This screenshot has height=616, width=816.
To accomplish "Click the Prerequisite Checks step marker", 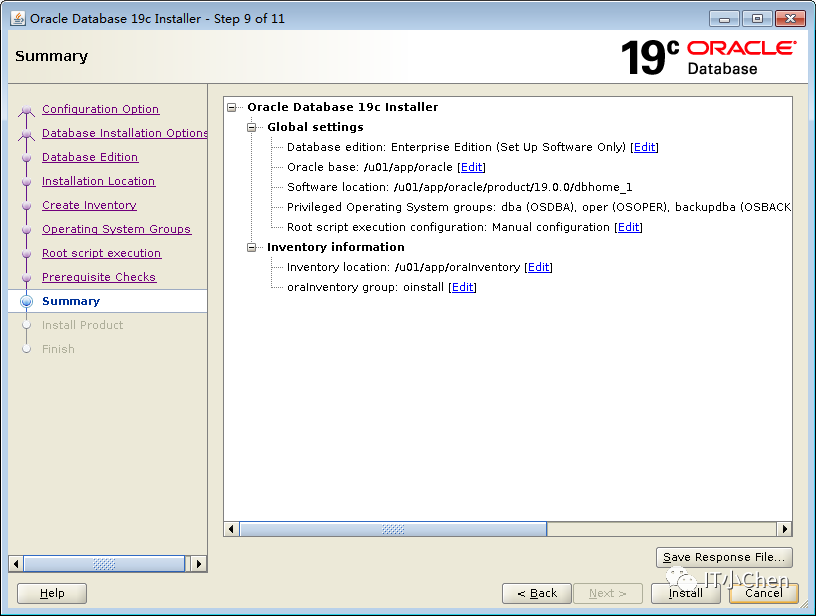I will point(27,277).
